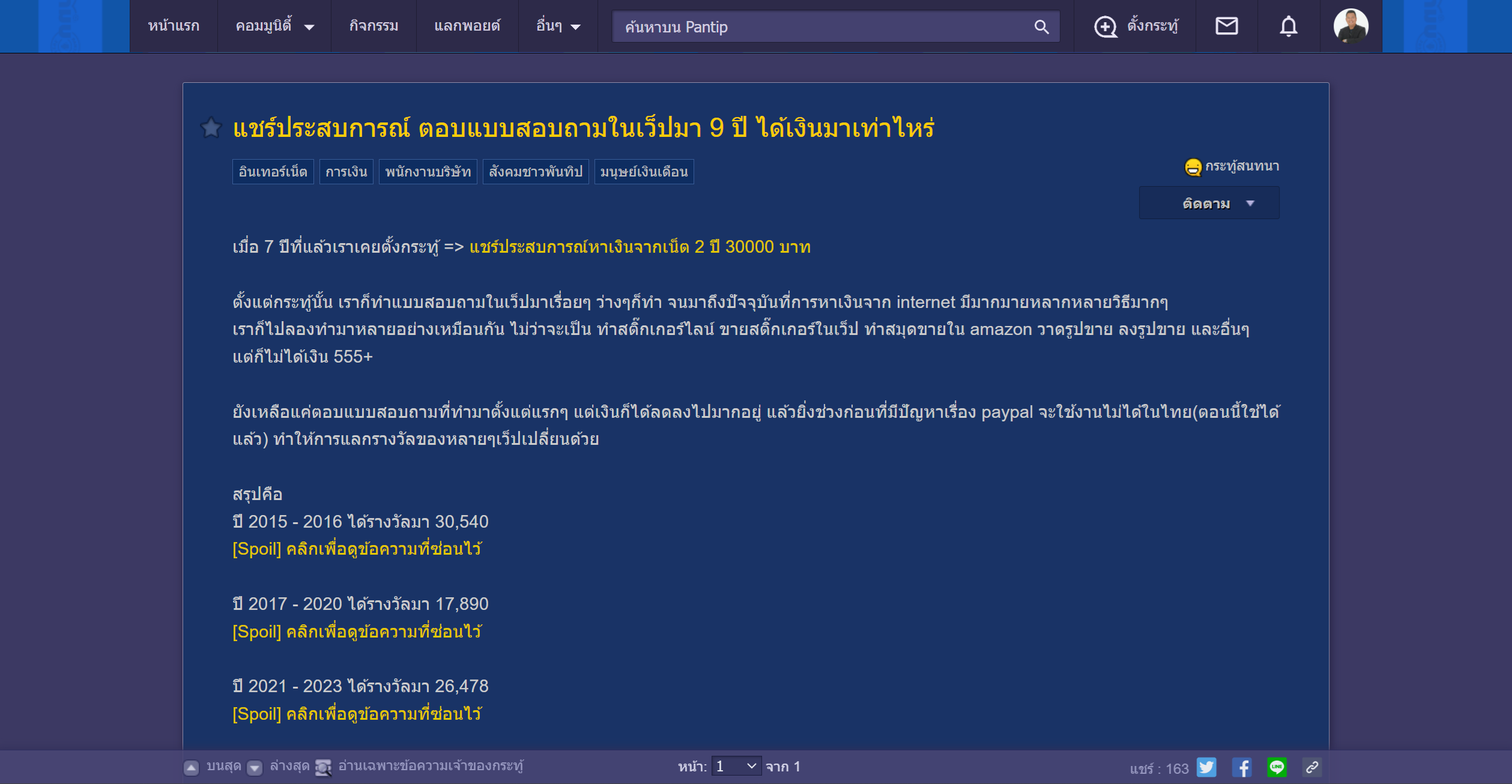Share the topic on Facebook

[1242, 767]
